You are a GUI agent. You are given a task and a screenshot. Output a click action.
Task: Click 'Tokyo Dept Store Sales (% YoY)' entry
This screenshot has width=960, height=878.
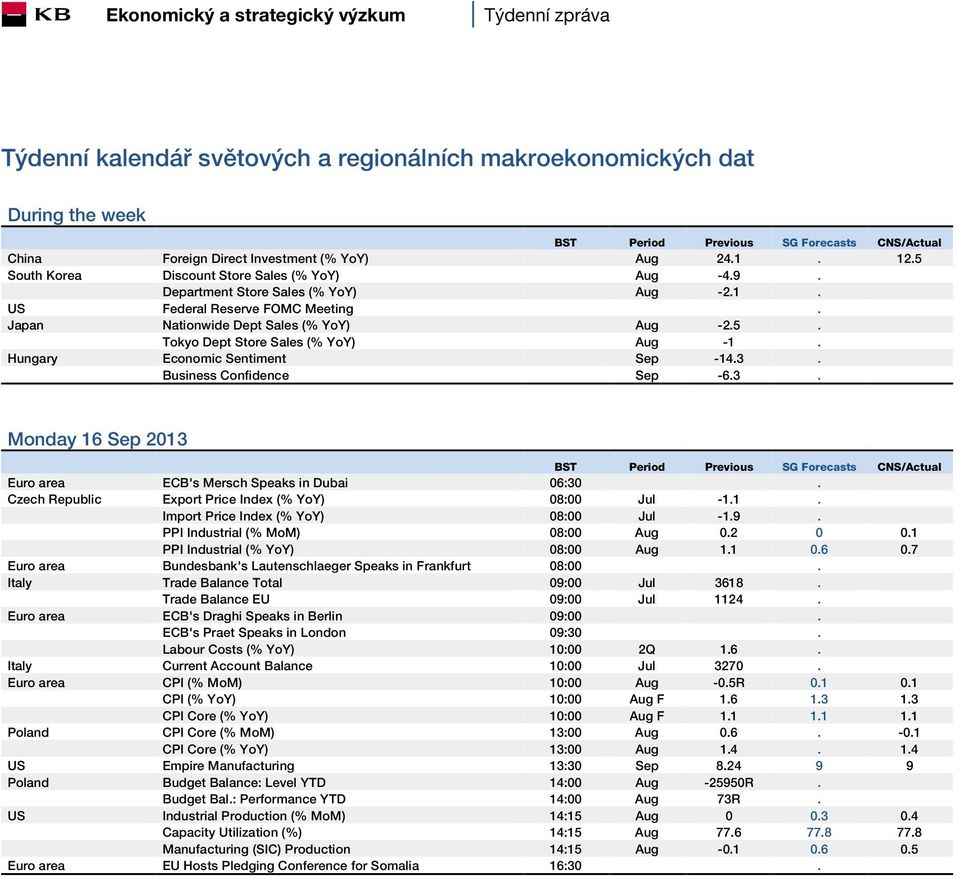tap(258, 342)
